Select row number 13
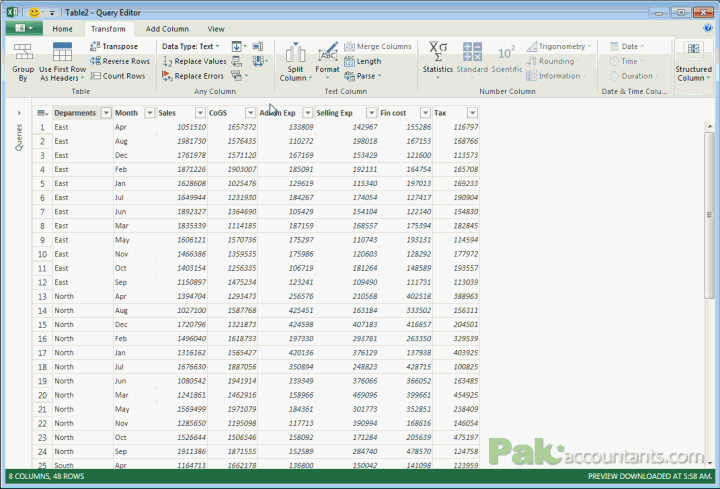 point(42,297)
